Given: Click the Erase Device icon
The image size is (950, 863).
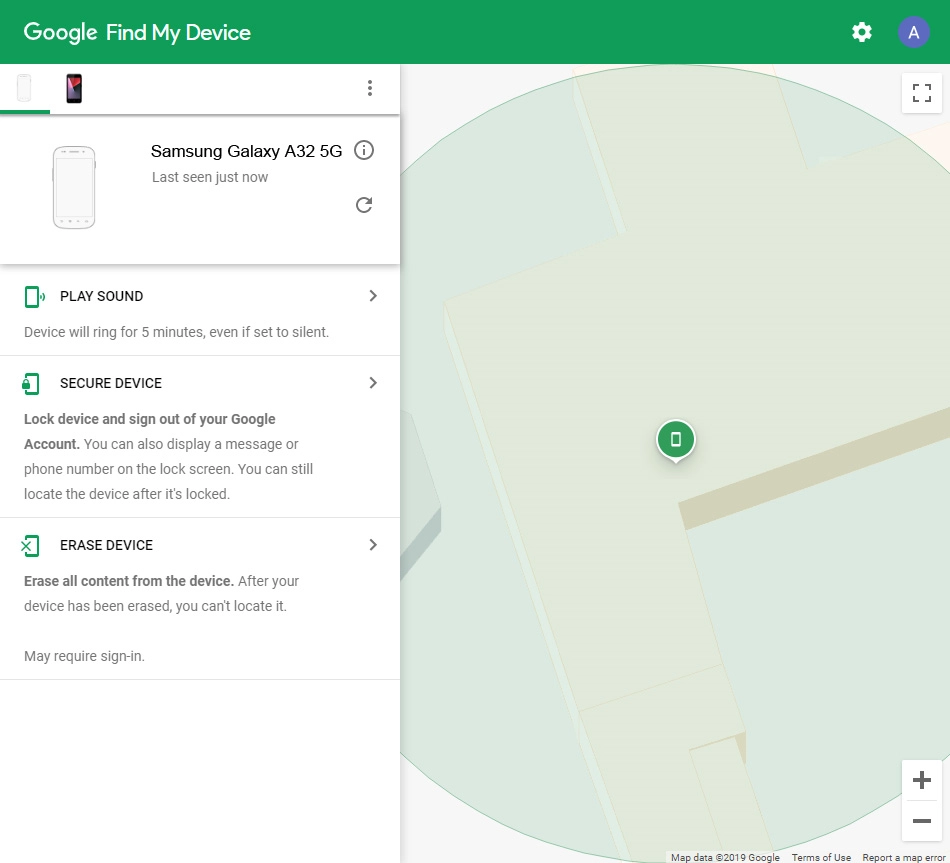Looking at the screenshot, I should click(x=31, y=545).
